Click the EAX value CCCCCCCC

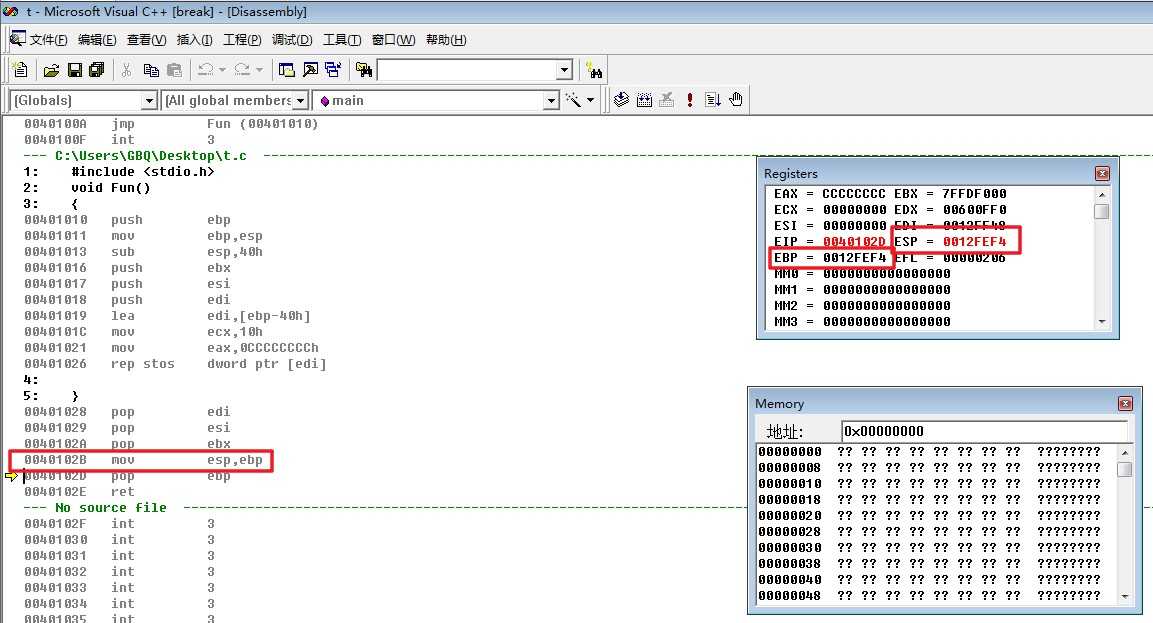coord(854,193)
